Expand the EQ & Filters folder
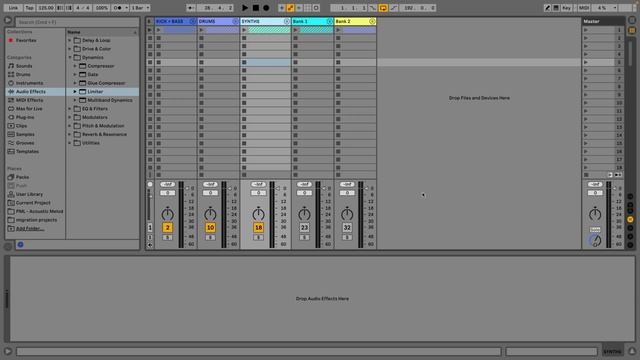This screenshot has width=640, height=360. click(70, 109)
